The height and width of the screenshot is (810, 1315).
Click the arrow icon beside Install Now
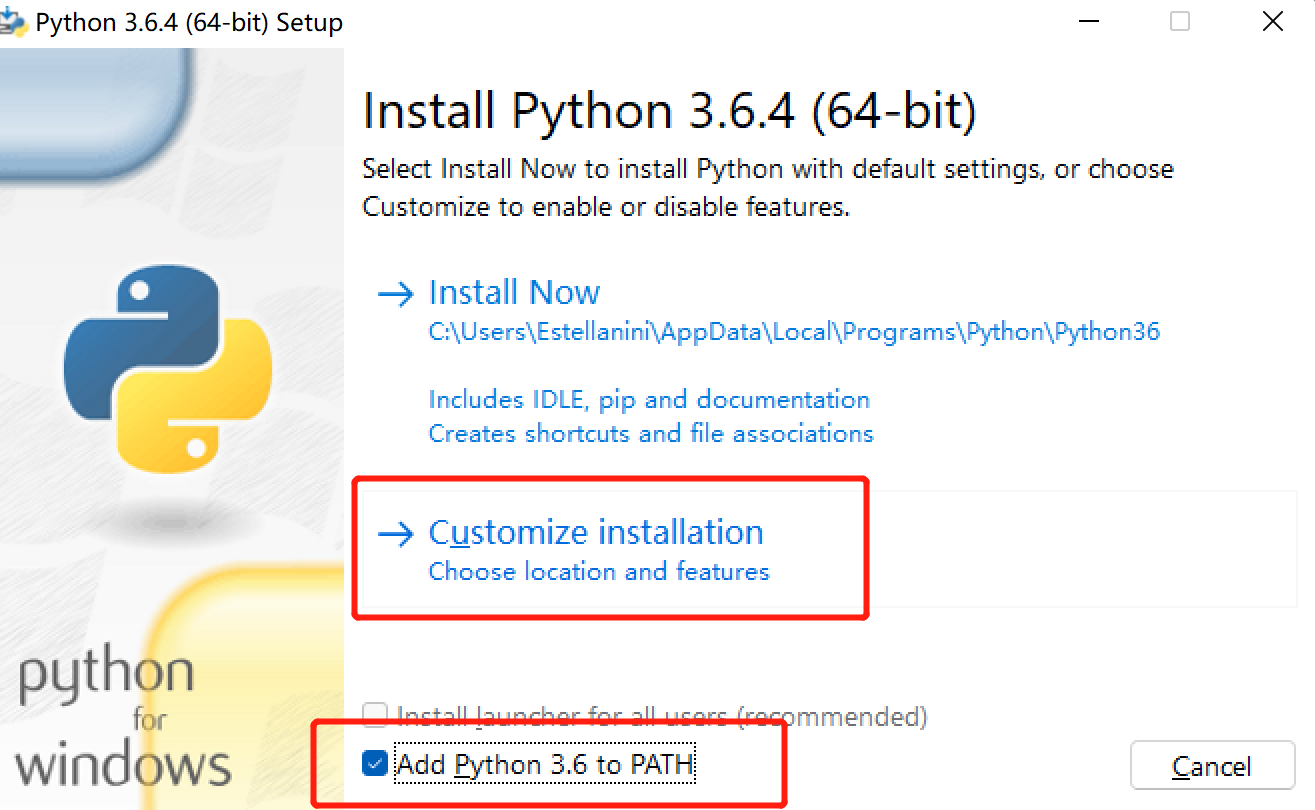pyautogui.click(x=394, y=294)
